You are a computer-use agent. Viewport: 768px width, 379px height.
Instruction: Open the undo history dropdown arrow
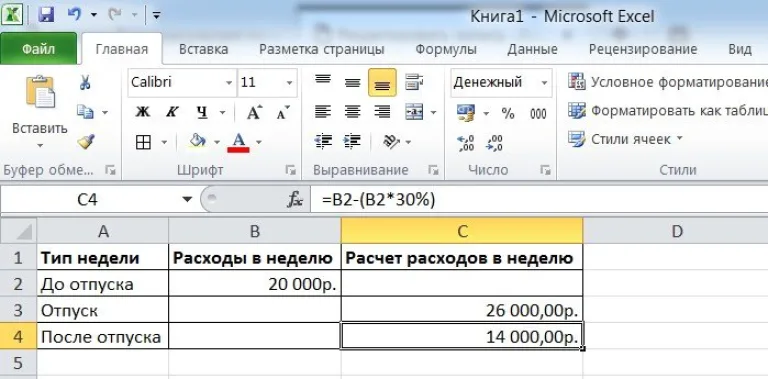(93, 15)
